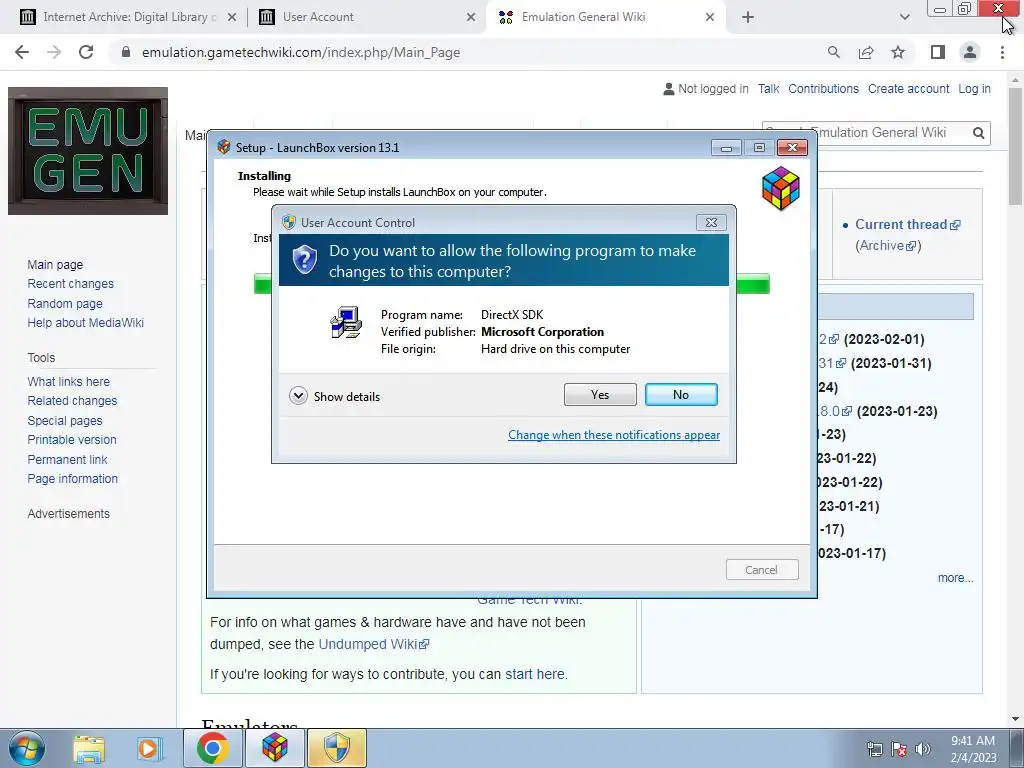Open the Chrome side panel
This screenshot has width=1024, height=768.
coord(938,52)
